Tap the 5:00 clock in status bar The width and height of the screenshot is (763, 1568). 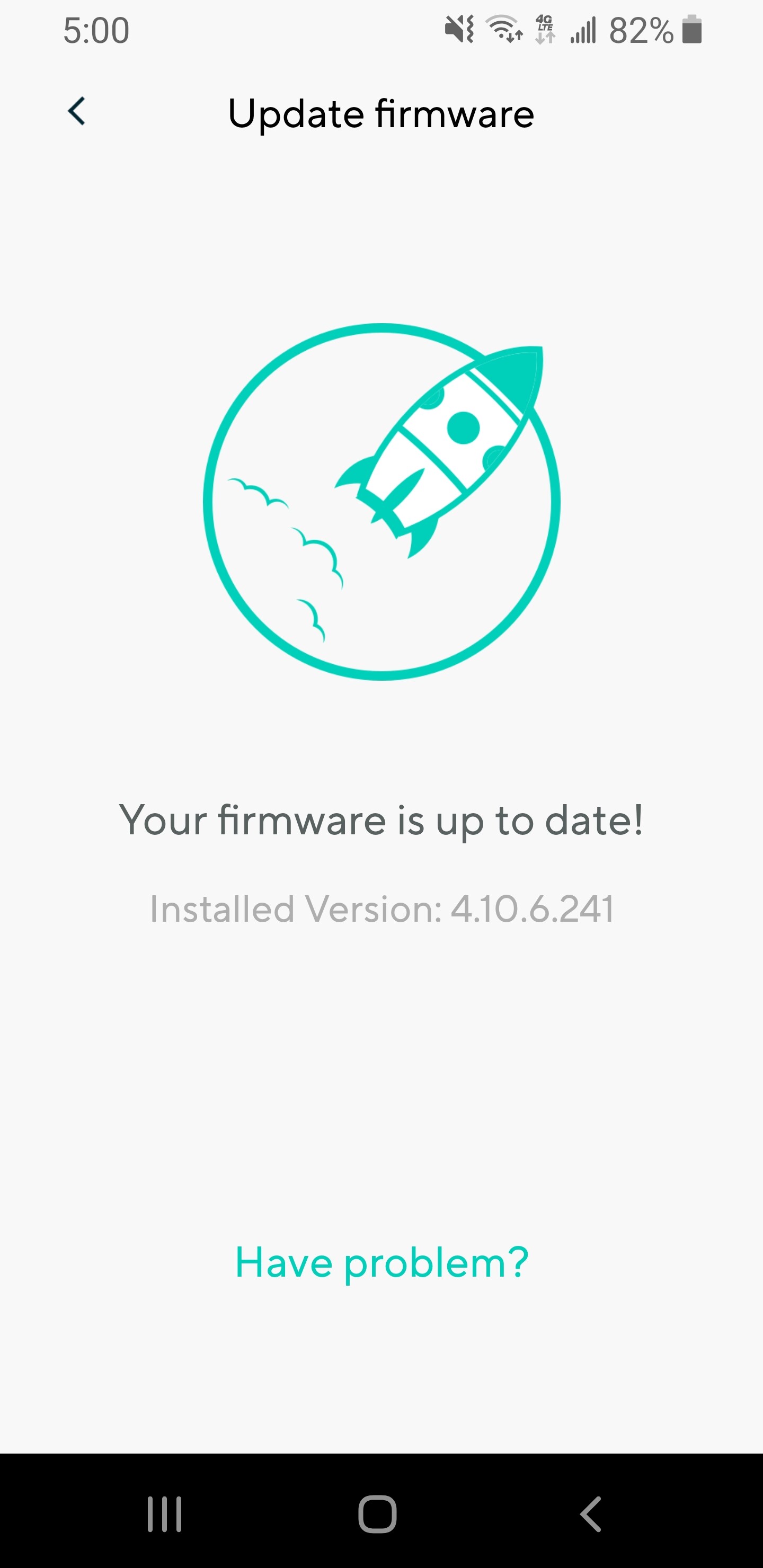[96, 30]
